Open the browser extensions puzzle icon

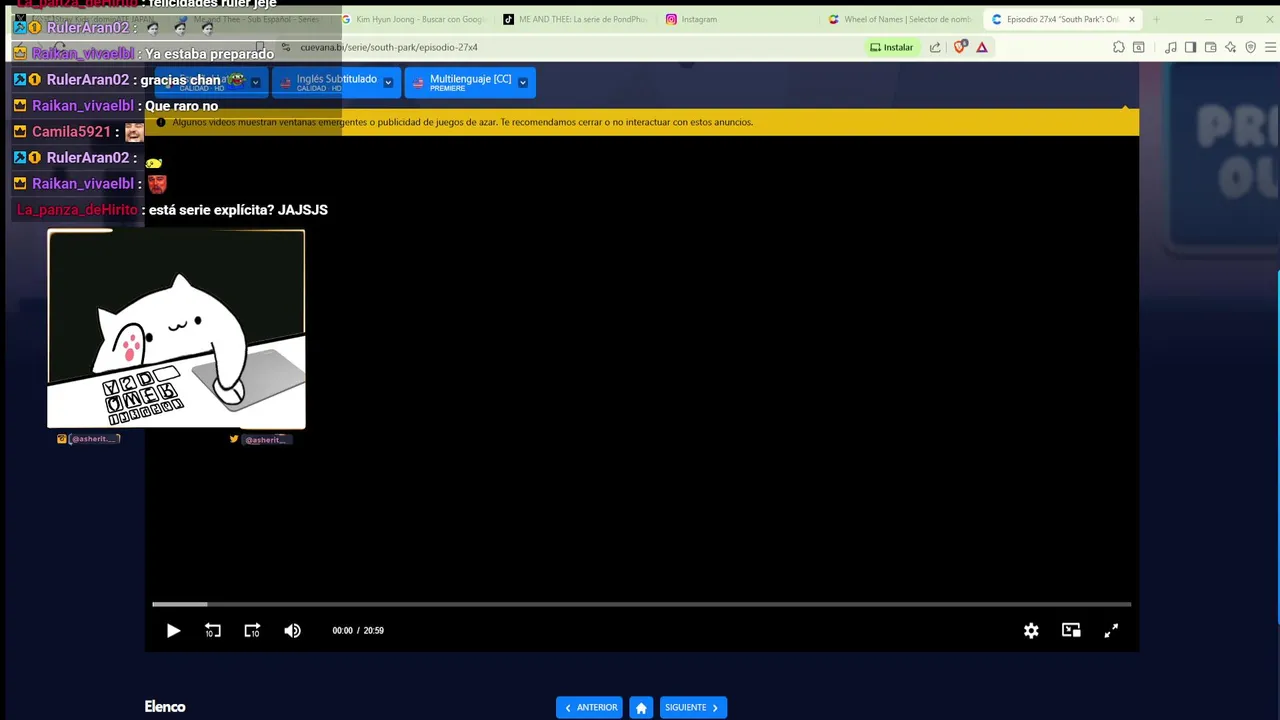coord(1118,47)
